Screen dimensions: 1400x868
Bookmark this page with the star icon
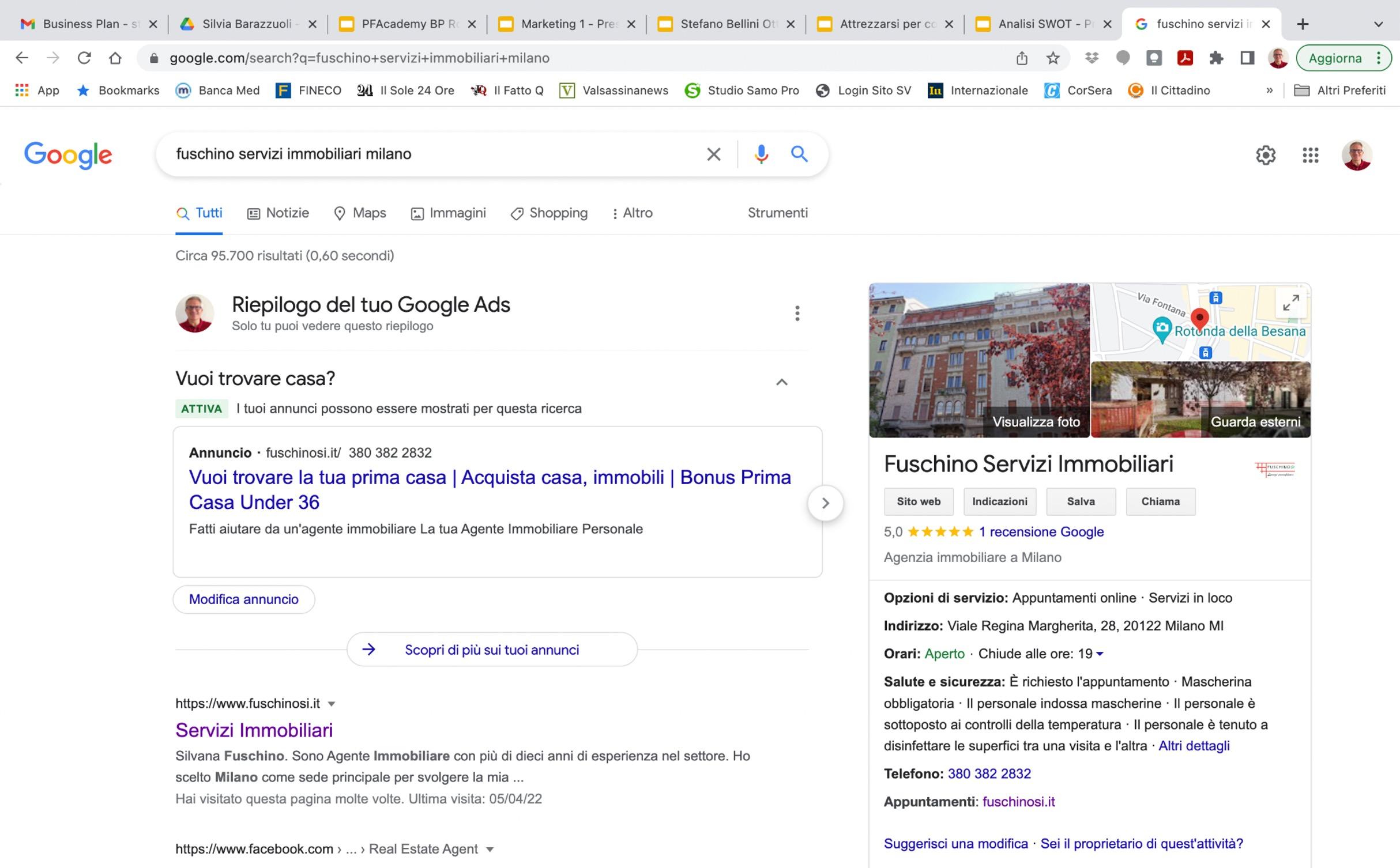click(x=1053, y=58)
